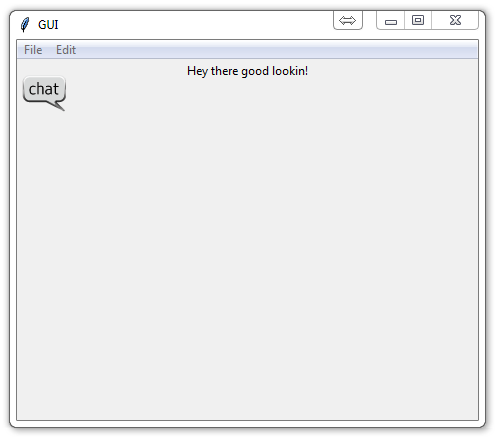Click the double-arrow button in title bar
500x440 pixels.
coord(348,20)
